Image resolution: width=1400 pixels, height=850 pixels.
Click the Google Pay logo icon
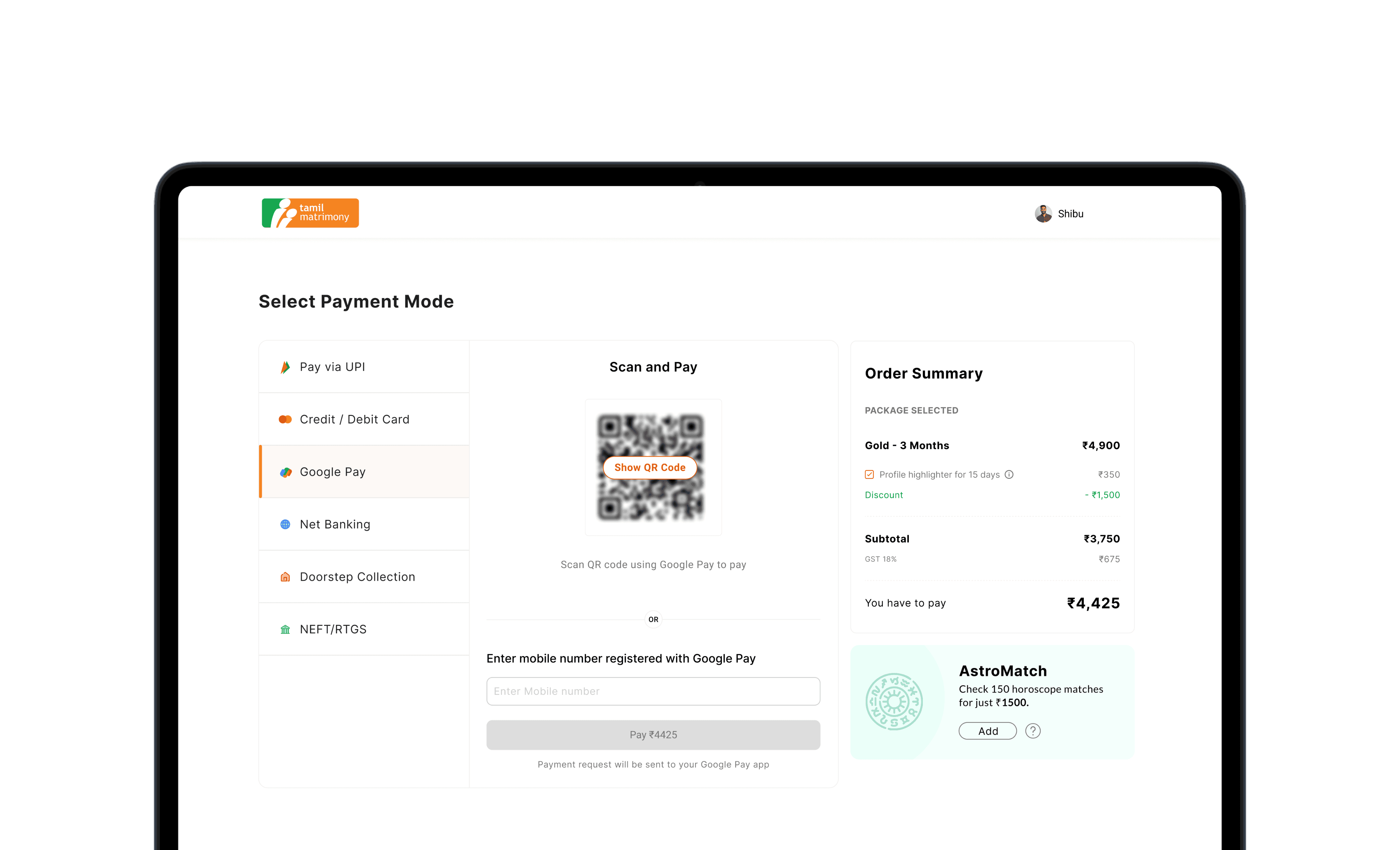click(x=285, y=472)
